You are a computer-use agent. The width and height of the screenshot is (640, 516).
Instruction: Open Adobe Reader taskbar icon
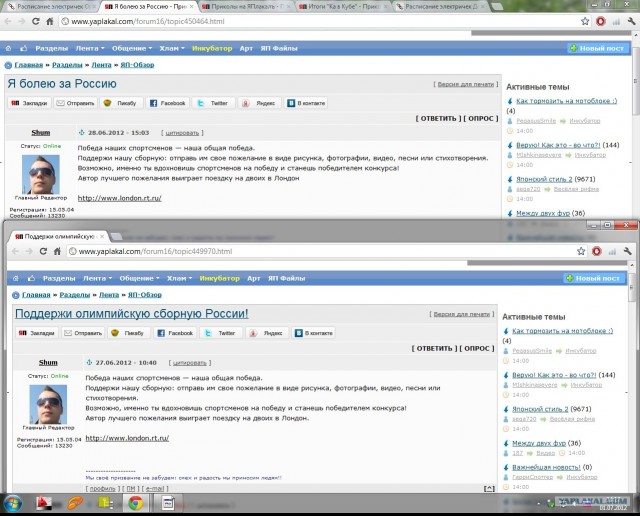44,503
